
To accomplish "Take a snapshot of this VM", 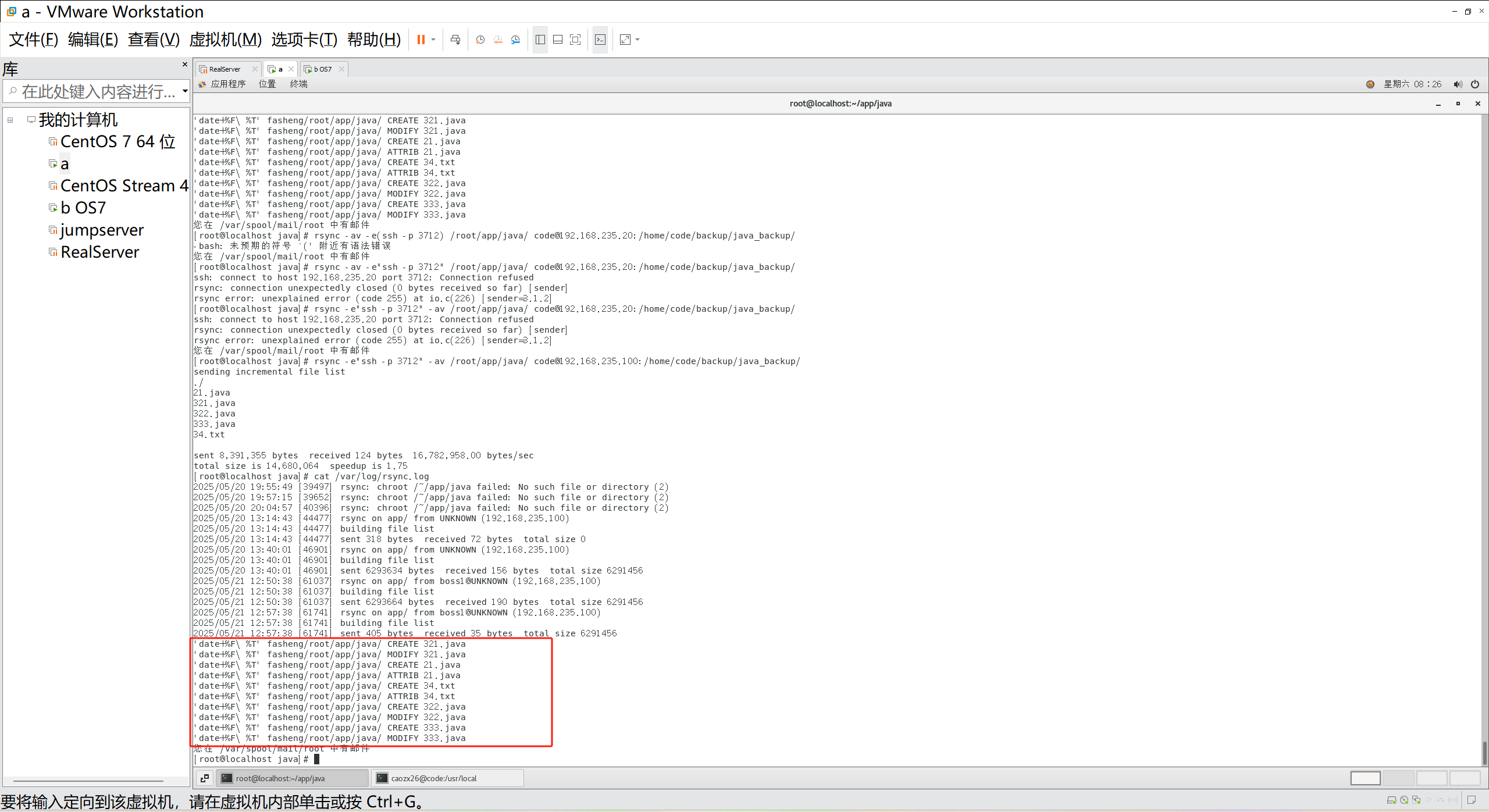I will [x=480, y=40].
